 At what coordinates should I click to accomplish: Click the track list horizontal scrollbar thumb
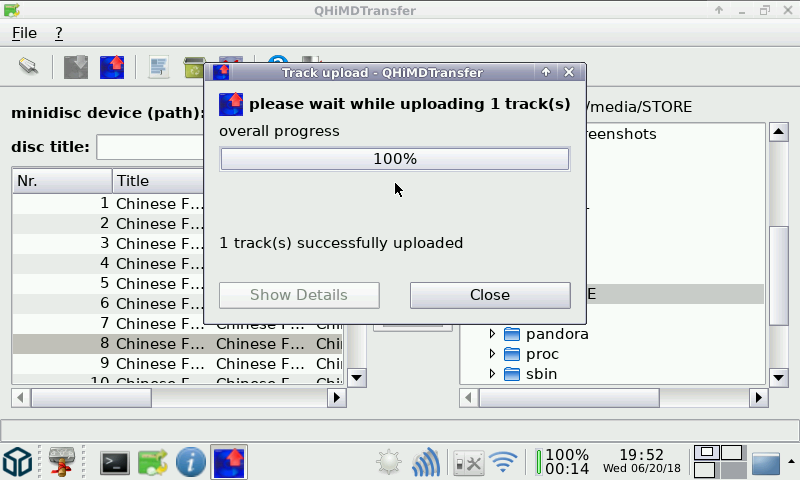point(91,397)
